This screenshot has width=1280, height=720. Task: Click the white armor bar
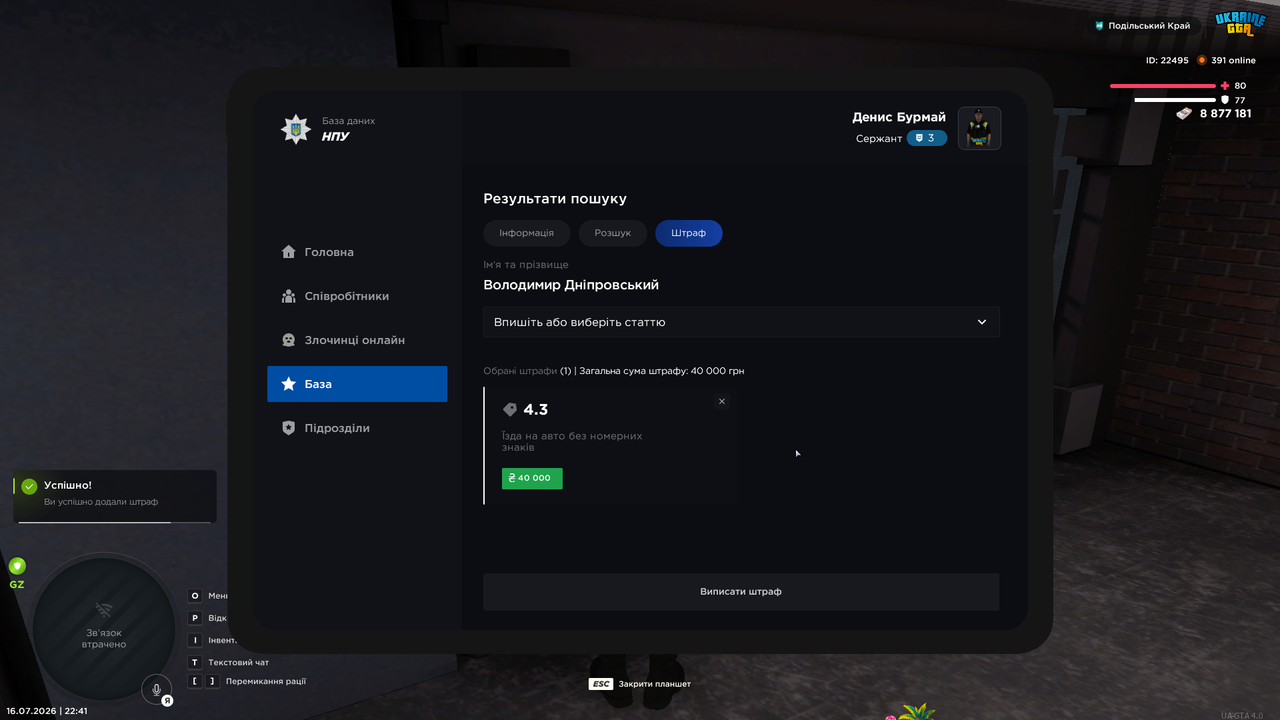pos(1174,100)
